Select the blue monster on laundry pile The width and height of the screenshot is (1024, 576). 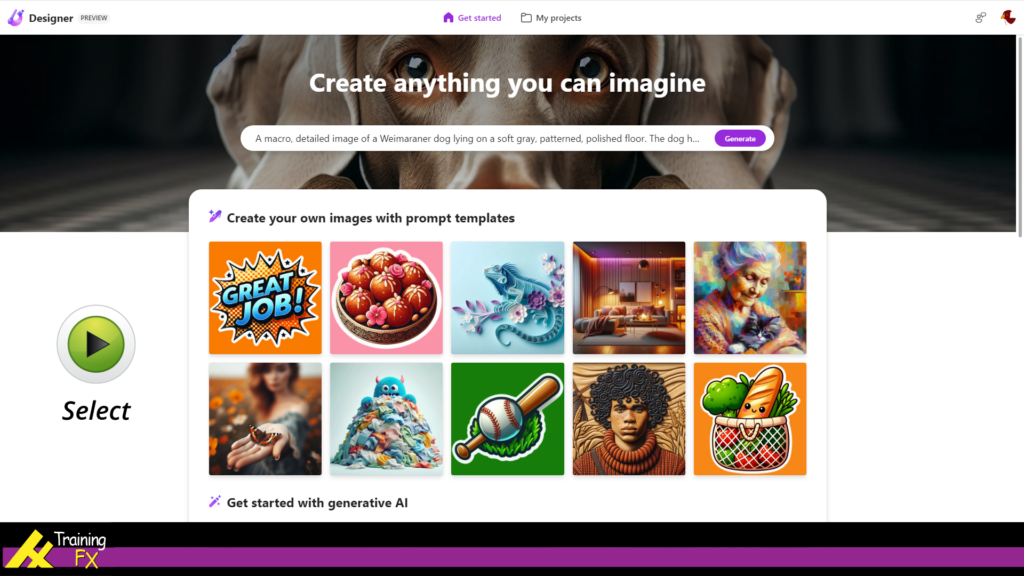(386, 419)
